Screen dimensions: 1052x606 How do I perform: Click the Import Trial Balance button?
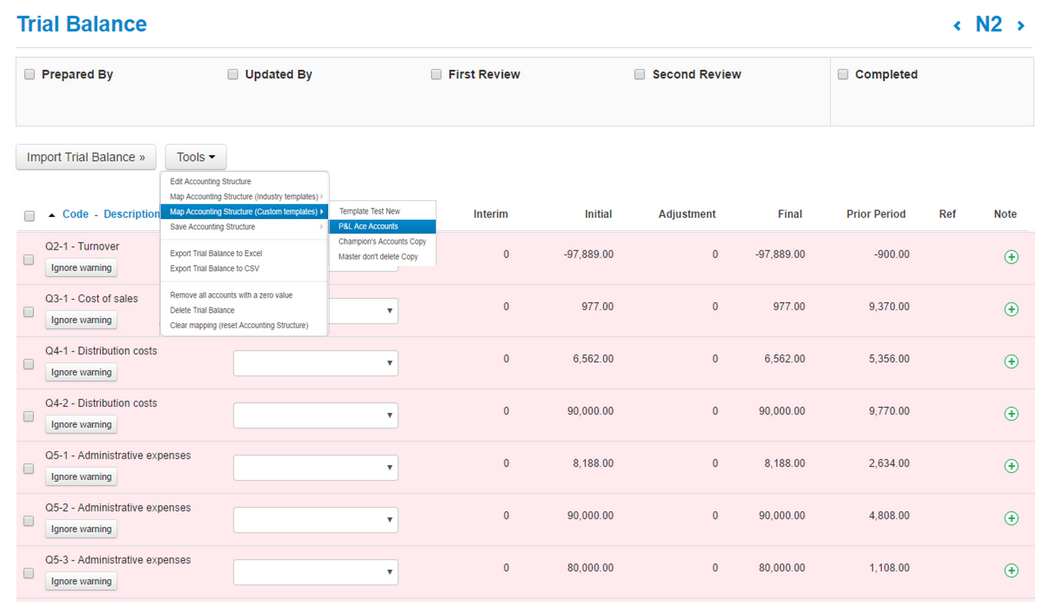[86, 157]
